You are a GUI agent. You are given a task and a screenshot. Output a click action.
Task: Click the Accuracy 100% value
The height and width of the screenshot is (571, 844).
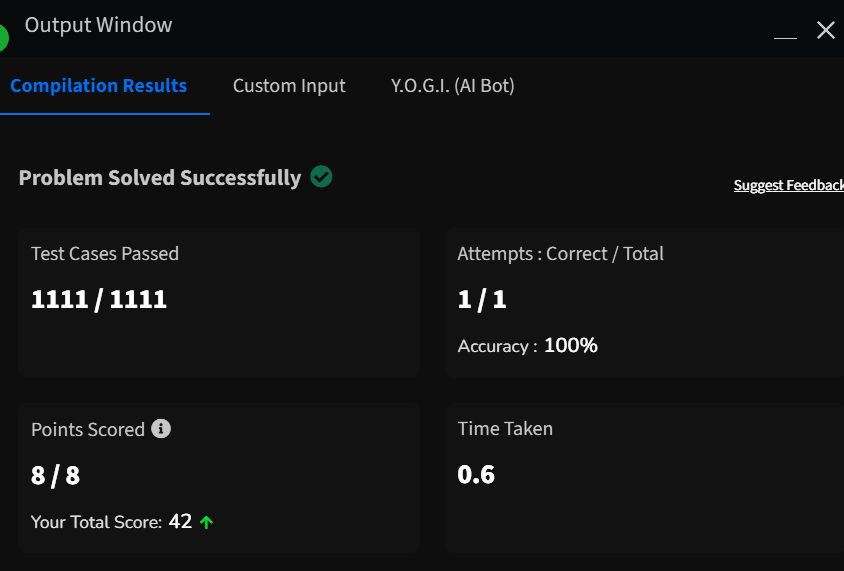[x=571, y=346]
